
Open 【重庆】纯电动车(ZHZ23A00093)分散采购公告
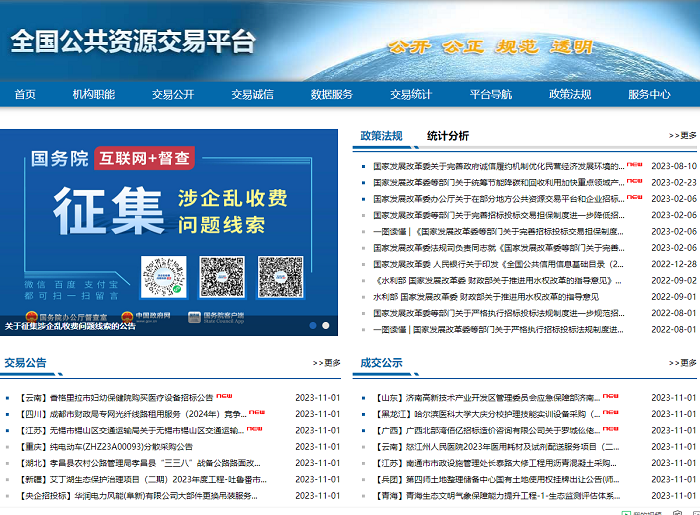coord(105,447)
